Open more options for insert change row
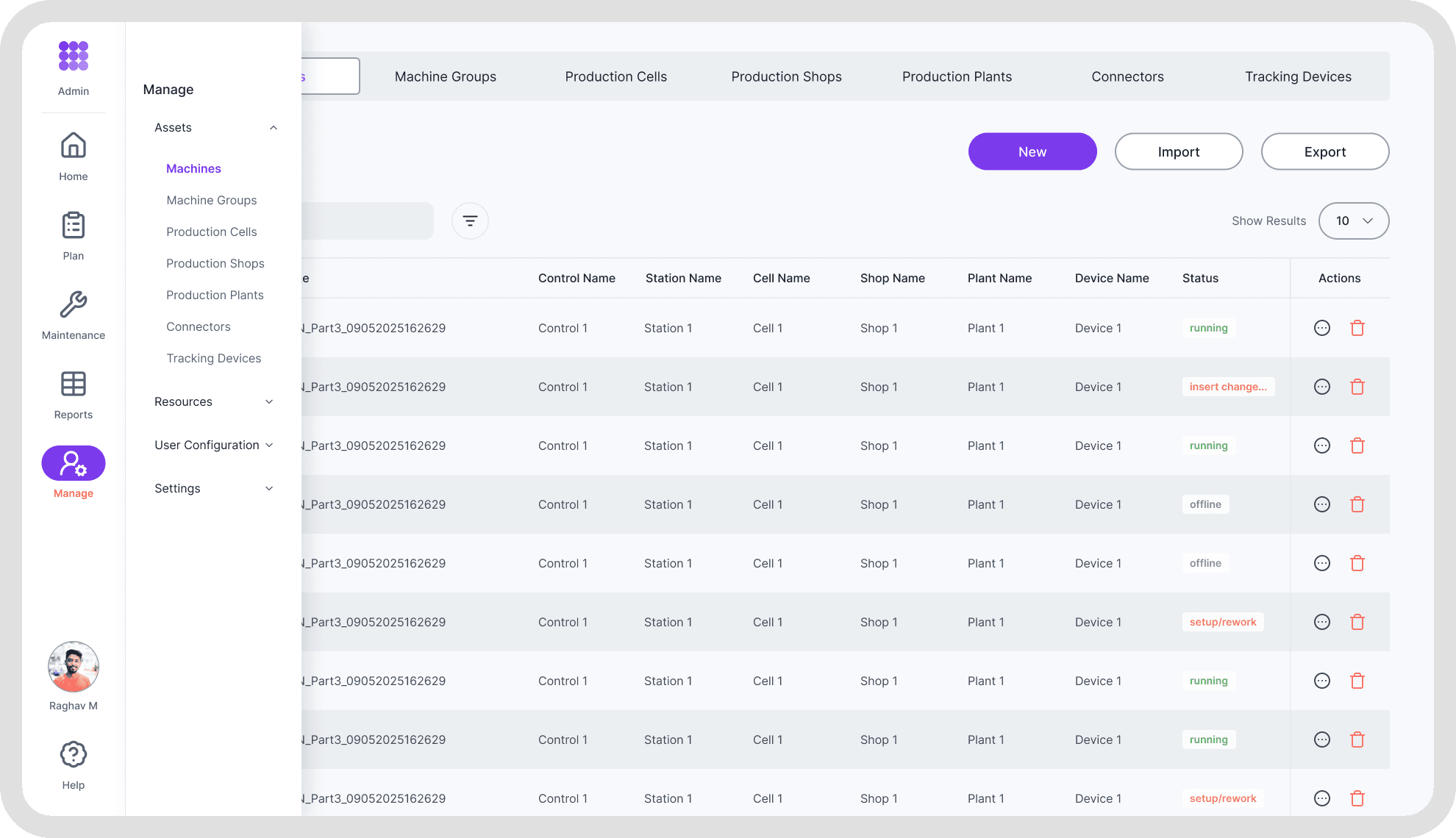 click(1322, 387)
